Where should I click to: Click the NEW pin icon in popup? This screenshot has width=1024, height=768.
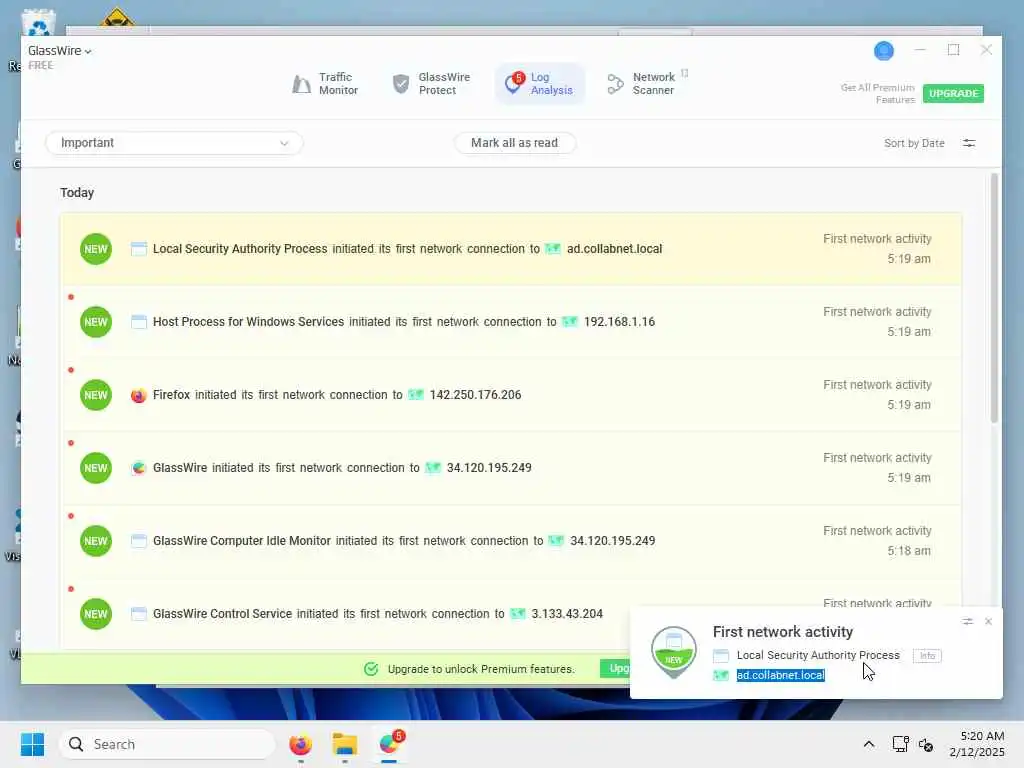coord(674,652)
